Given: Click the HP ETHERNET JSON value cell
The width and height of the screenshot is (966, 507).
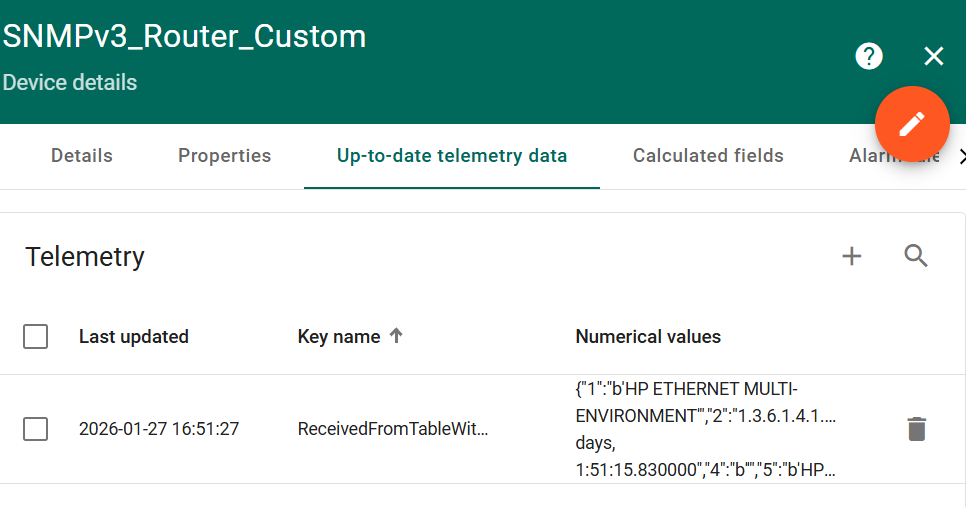Looking at the screenshot, I should (706, 429).
